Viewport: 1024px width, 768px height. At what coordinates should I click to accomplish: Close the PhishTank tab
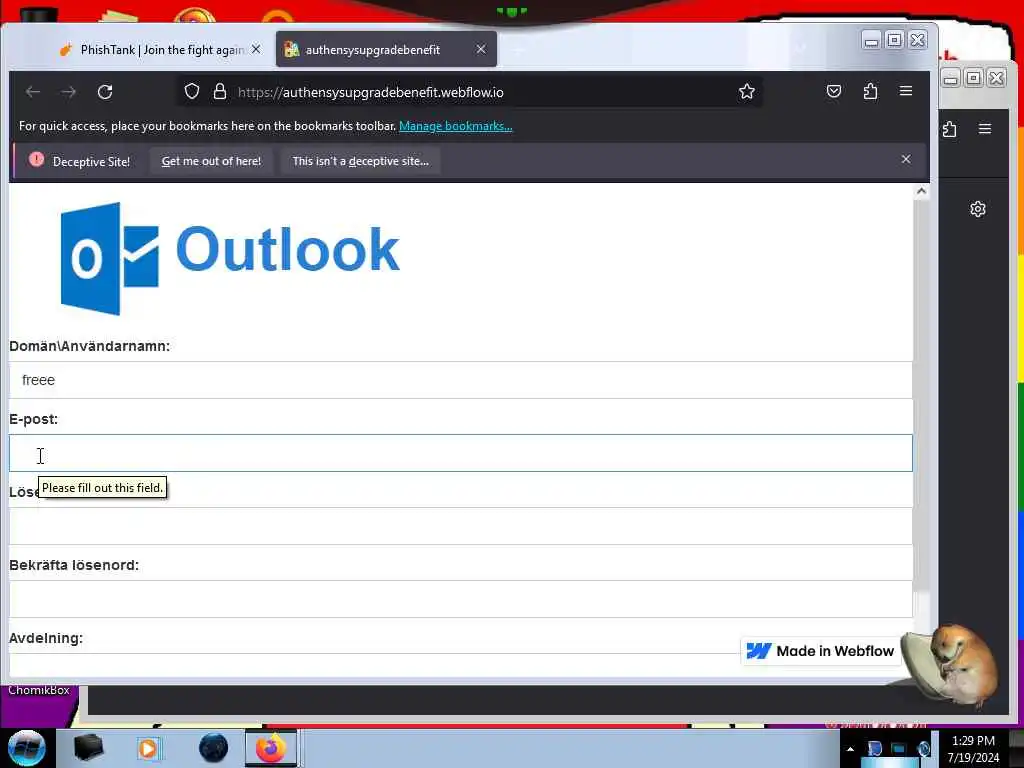(256, 49)
